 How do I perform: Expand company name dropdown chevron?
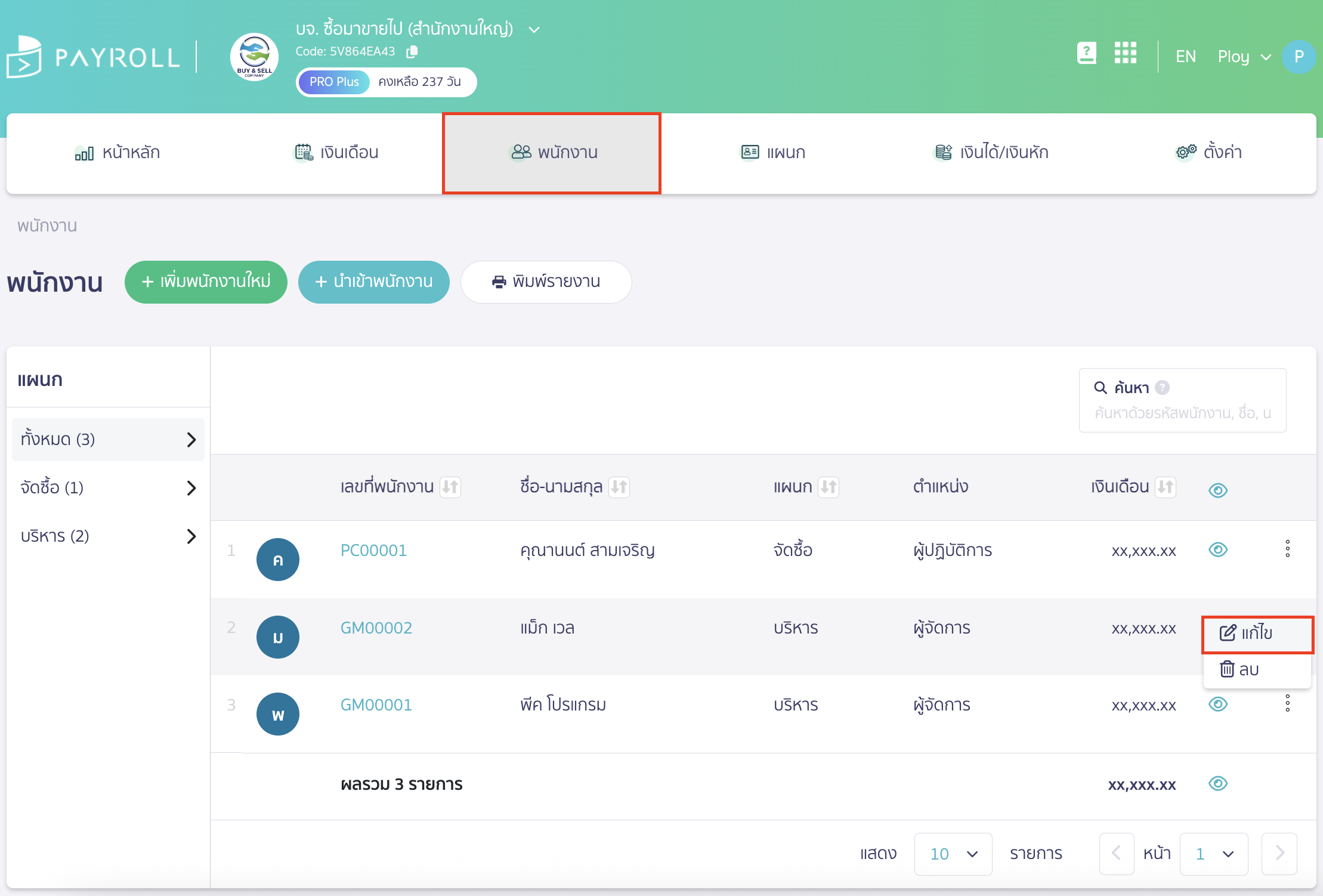click(x=534, y=29)
